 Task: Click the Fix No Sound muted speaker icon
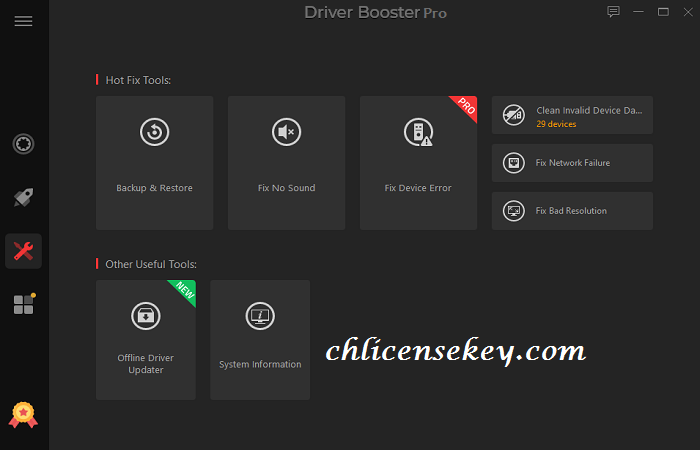pos(287,132)
